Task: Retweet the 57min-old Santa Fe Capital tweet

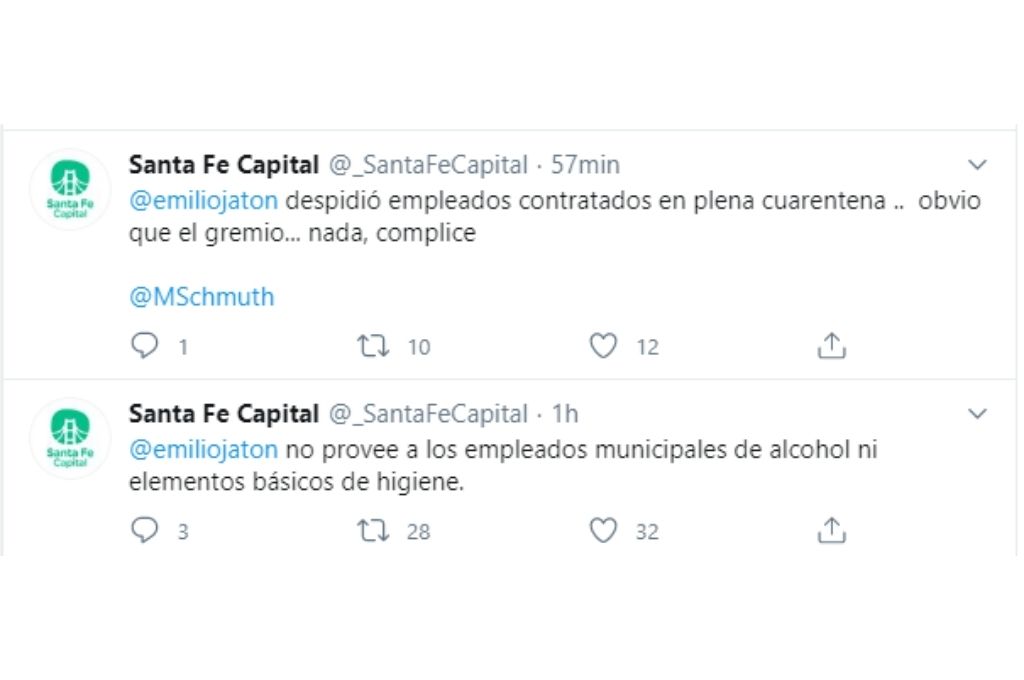Action: pos(373,346)
